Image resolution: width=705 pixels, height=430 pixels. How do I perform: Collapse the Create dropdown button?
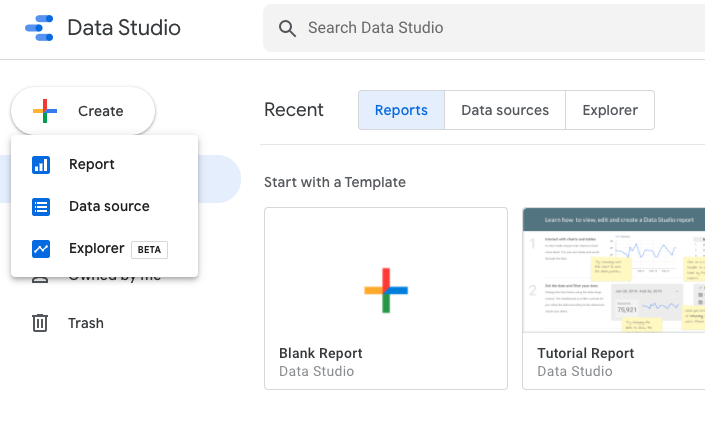tap(83, 111)
